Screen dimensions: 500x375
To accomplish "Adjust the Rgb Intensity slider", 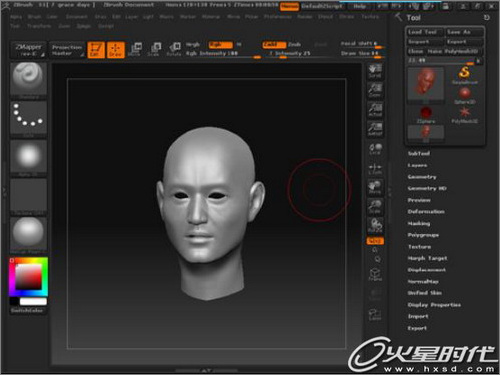I will click(223, 54).
